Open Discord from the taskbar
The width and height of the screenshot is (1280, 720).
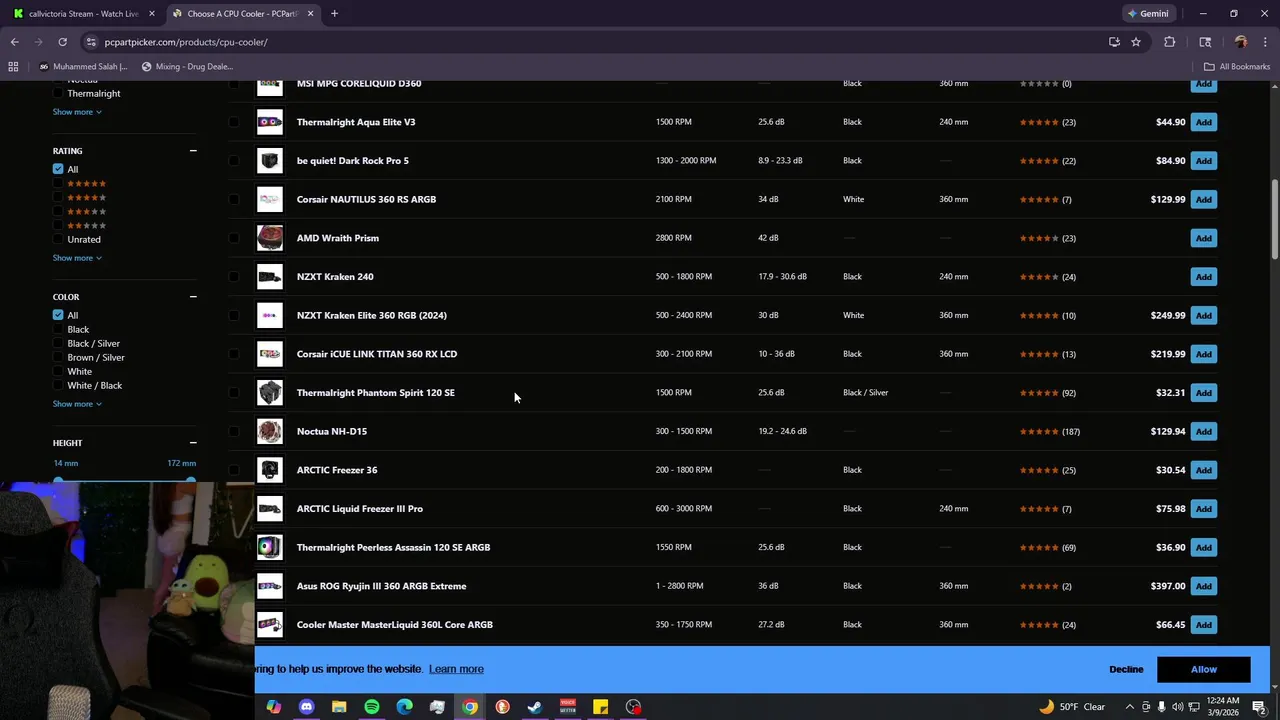pos(306,707)
